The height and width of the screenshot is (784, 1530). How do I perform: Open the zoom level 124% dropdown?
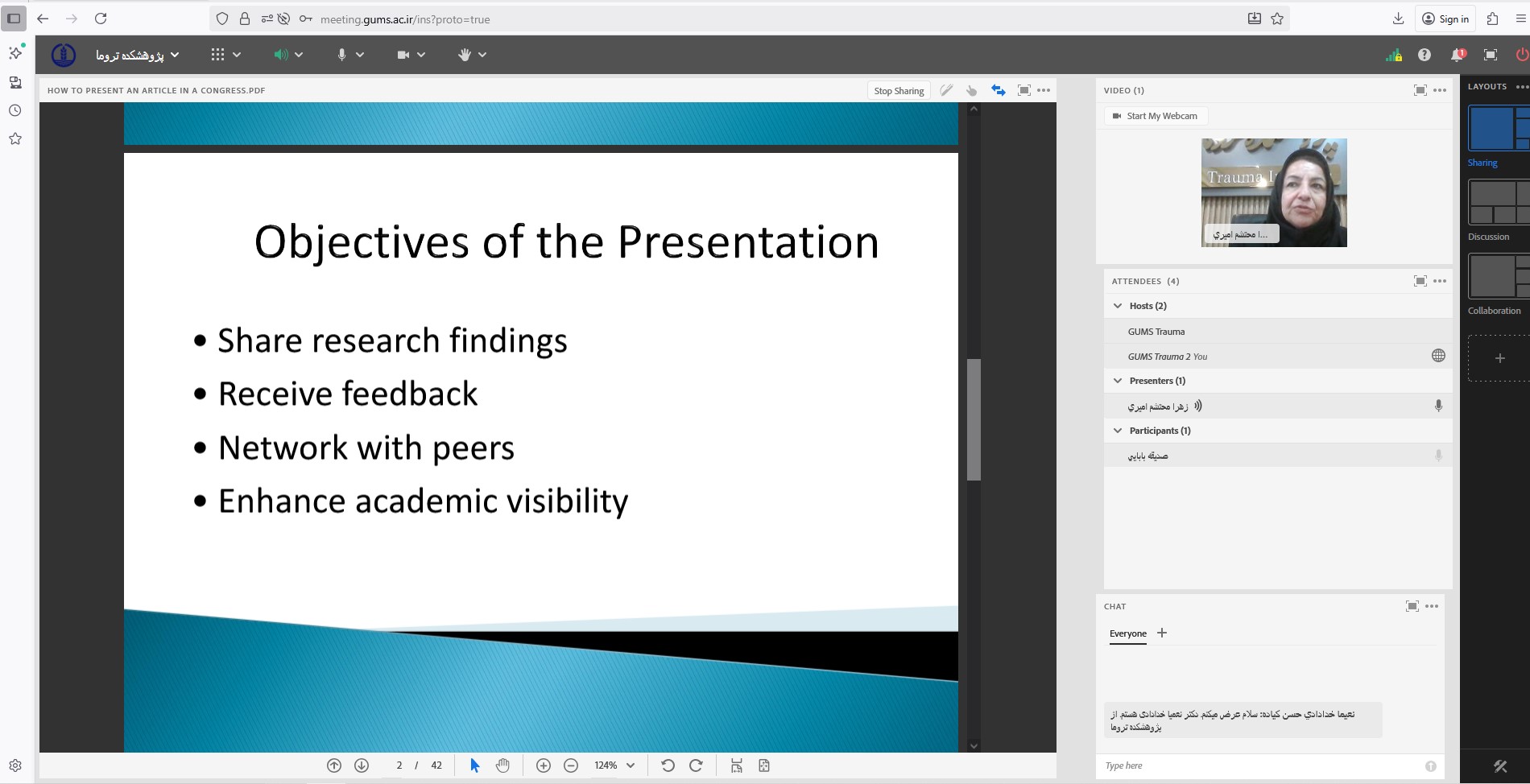click(614, 765)
